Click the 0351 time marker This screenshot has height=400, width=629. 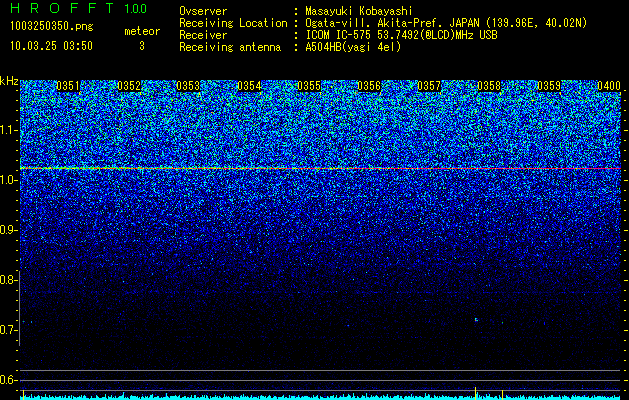click(x=68, y=86)
